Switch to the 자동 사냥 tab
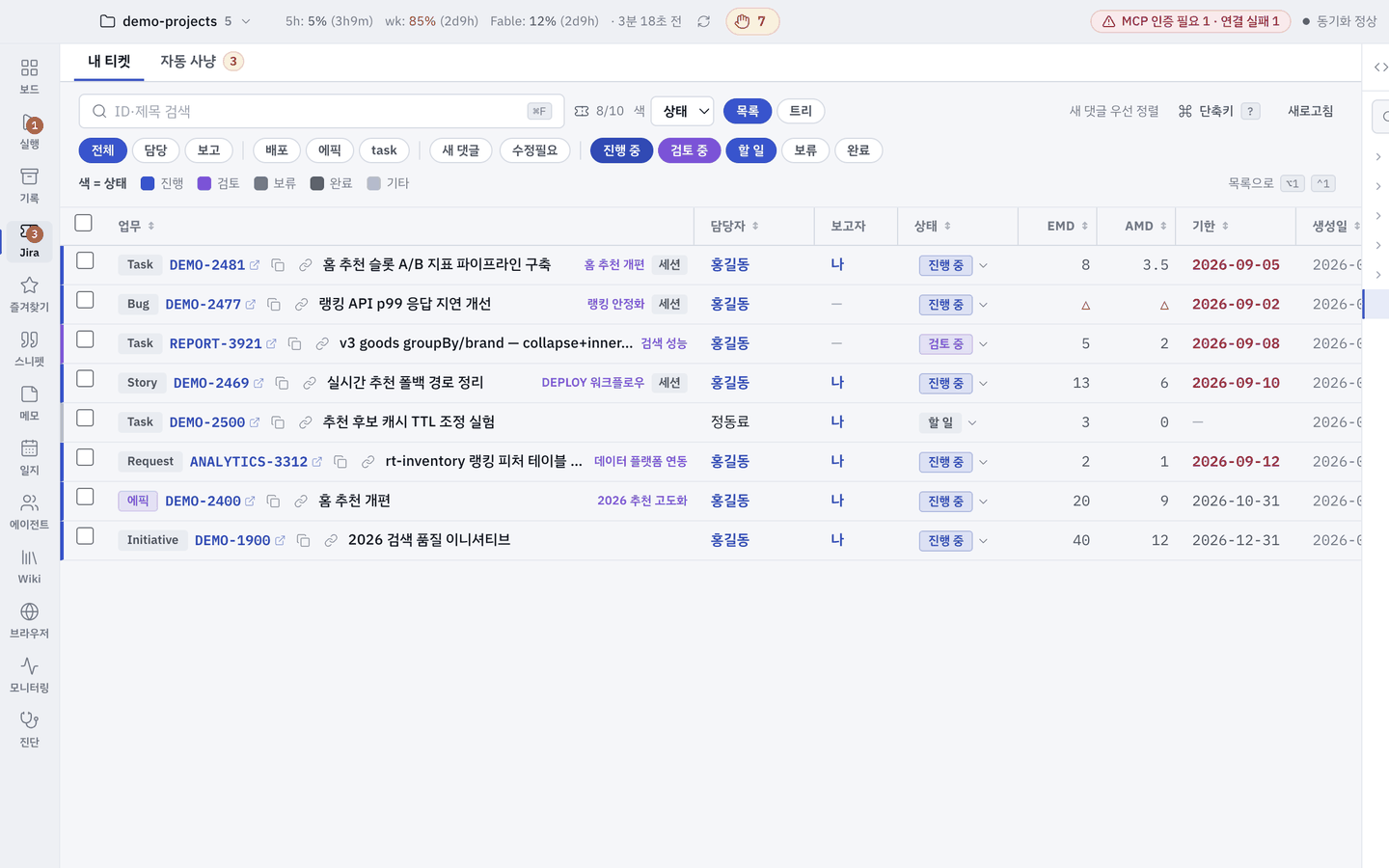 click(201, 62)
